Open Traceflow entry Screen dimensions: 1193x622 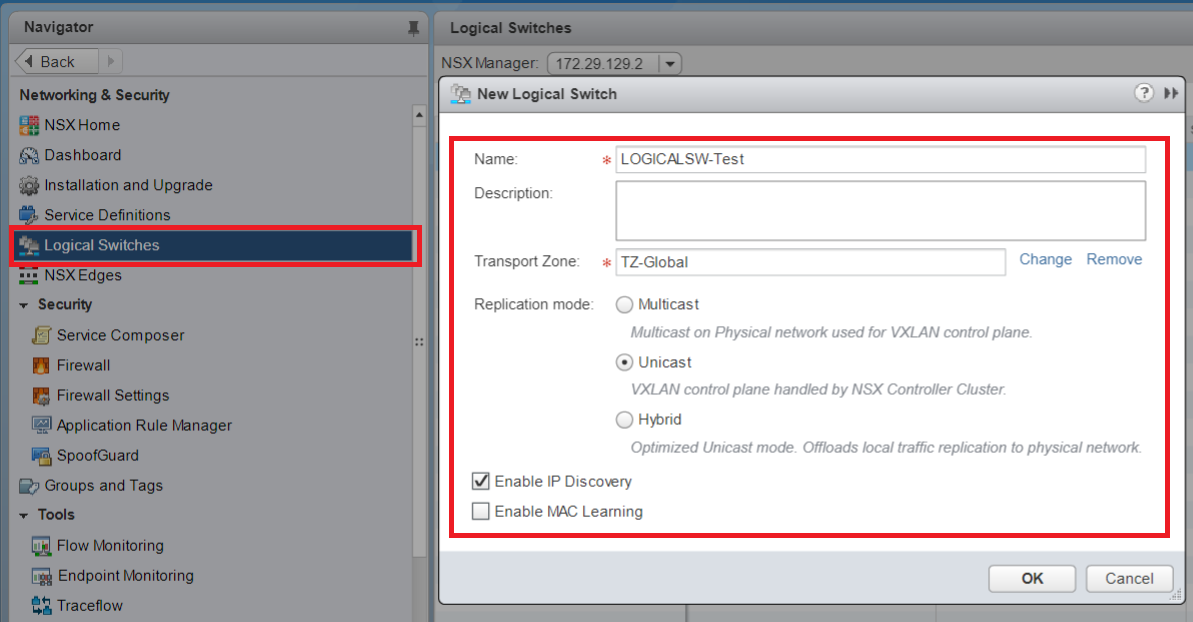click(90, 606)
